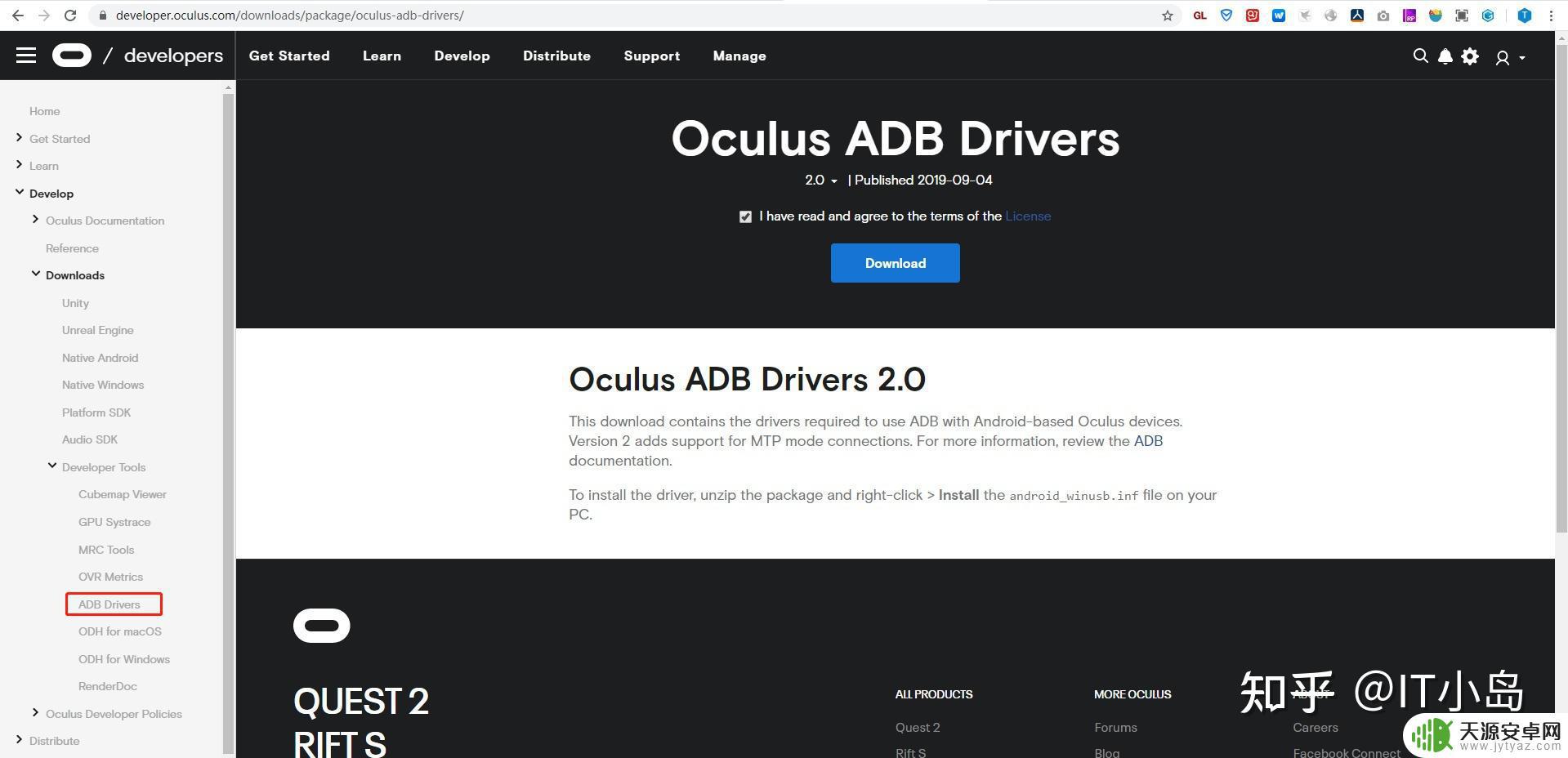The width and height of the screenshot is (1568, 758).
Task: Click the Oculus logo in header
Action: [72, 56]
